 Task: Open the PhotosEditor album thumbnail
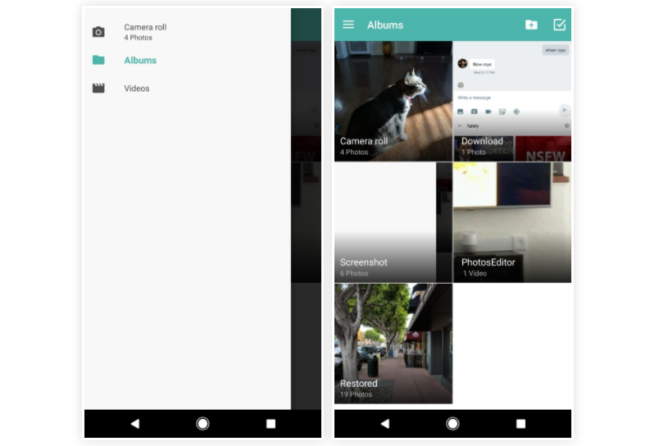coord(512,222)
